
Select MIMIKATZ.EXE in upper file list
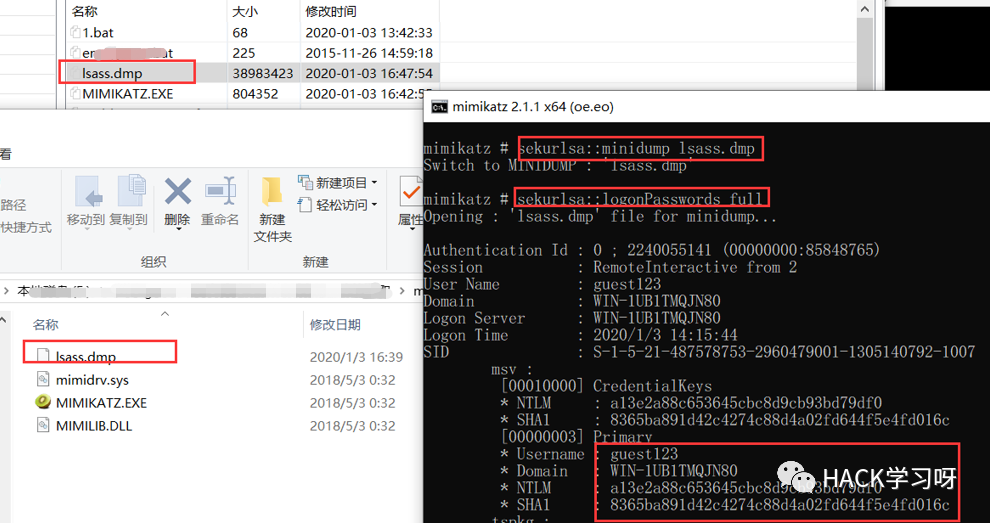point(128,93)
